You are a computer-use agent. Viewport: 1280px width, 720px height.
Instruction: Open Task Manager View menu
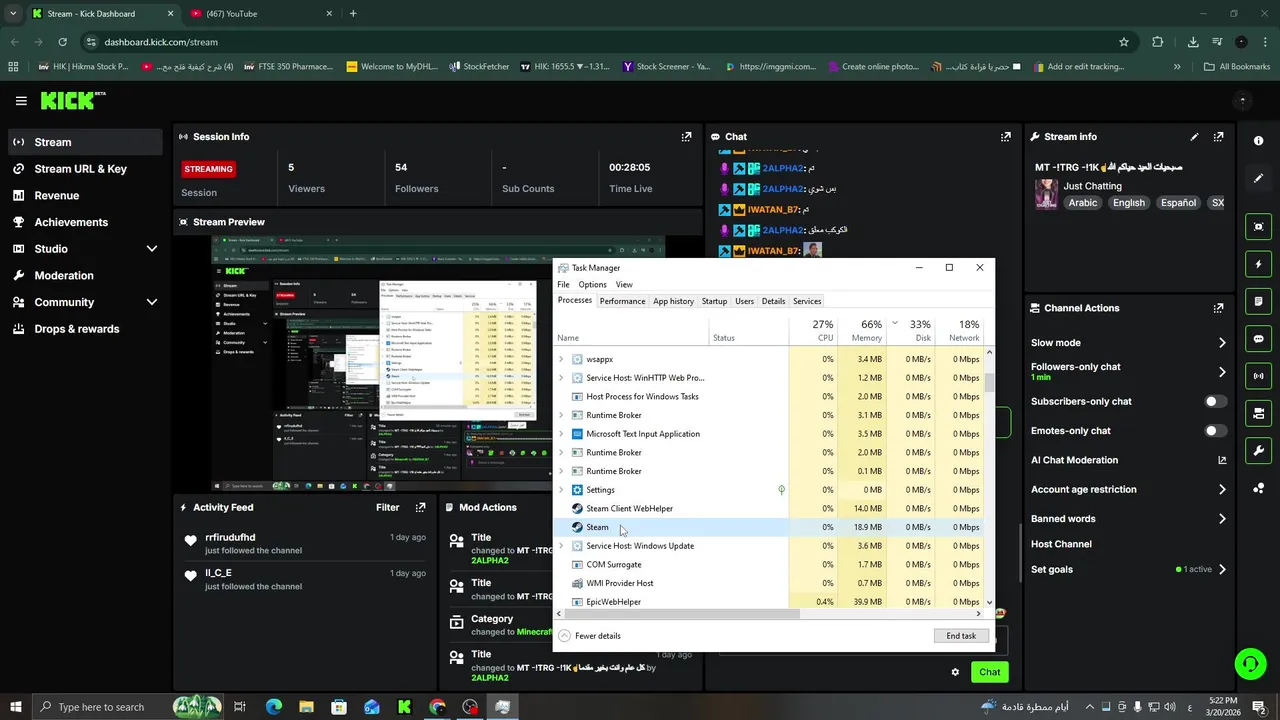[x=624, y=285]
